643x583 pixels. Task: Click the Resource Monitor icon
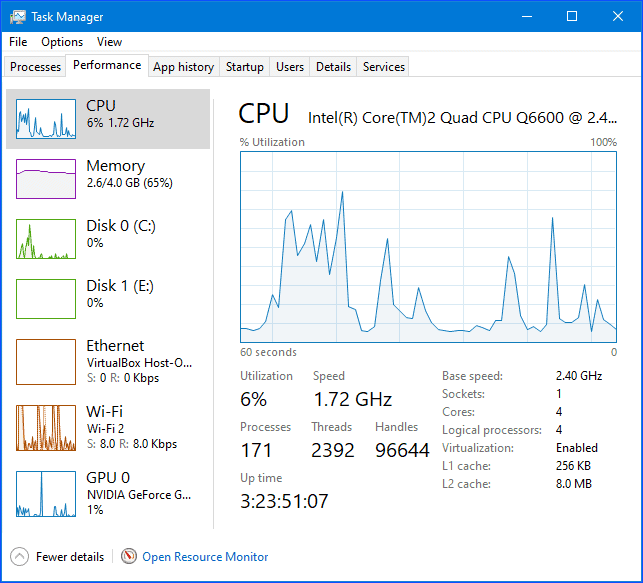point(128,557)
